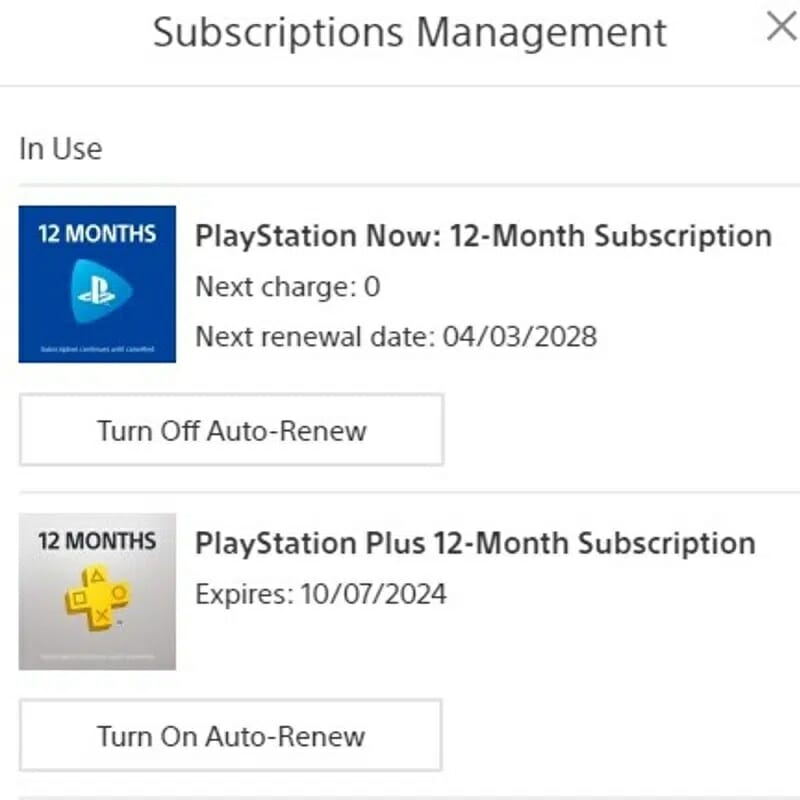Turn On Auto-Renew for PlayStation Plus
Viewport: 800px width, 800px height.
pos(230,736)
